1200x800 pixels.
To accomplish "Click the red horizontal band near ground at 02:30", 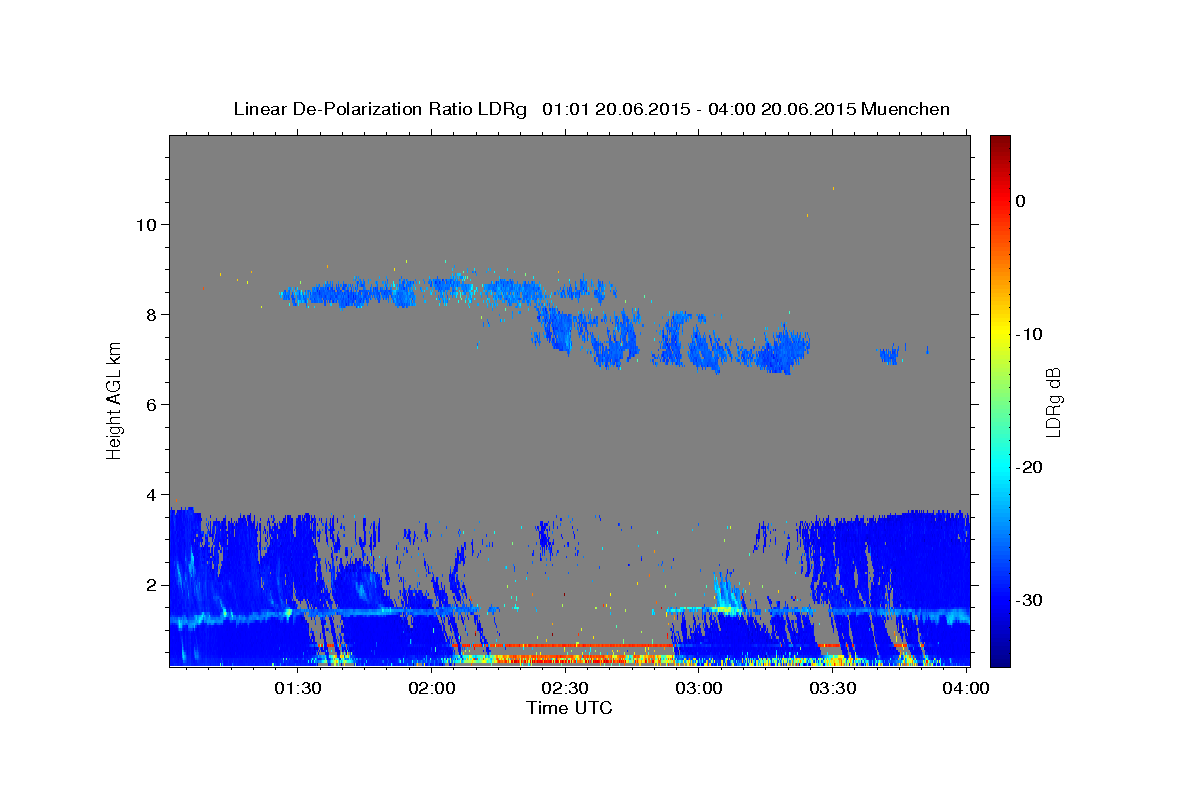I will pos(563,646).
